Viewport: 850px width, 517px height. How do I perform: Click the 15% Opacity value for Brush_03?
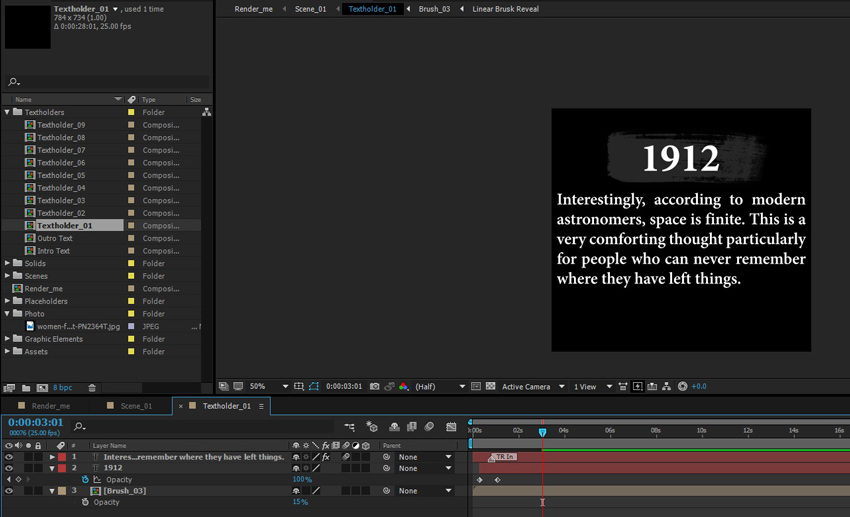300,502
